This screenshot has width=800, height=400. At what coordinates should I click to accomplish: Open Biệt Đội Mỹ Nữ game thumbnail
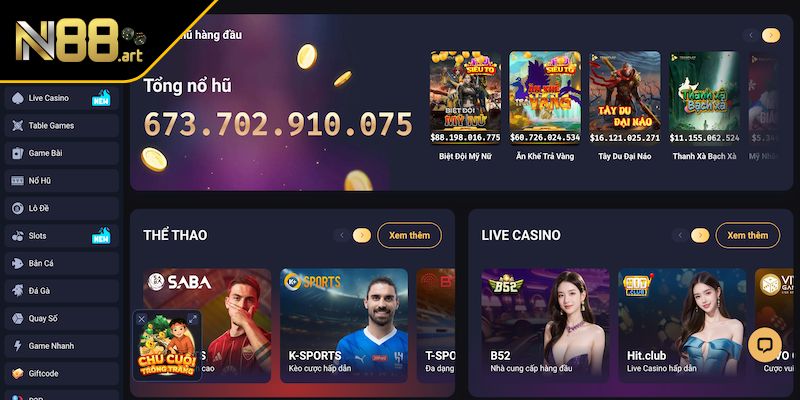465,97
